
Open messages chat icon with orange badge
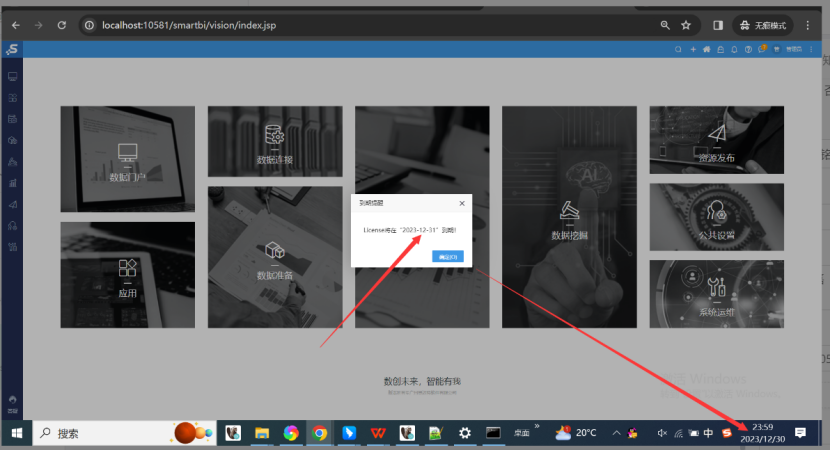click(x=762, y=49)
